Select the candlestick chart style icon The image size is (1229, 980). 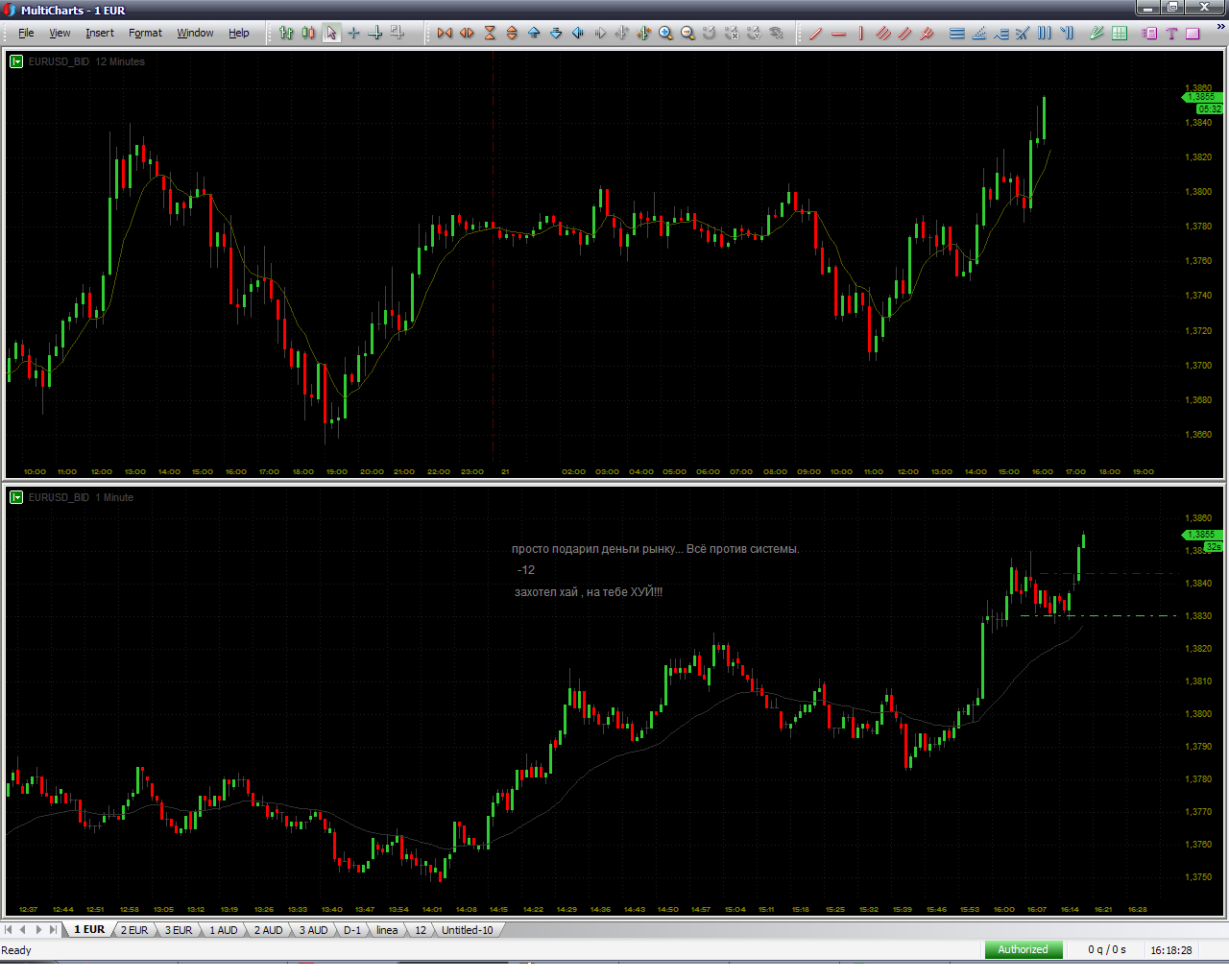[308, 33]
